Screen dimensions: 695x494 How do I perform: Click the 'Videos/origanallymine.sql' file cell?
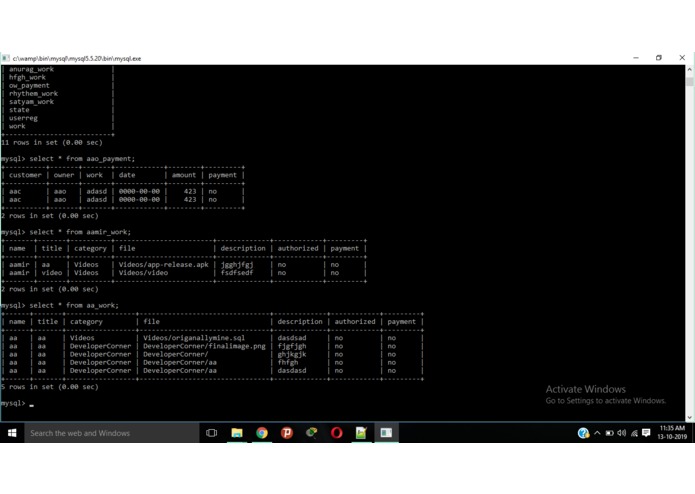[x=194, y=338]
